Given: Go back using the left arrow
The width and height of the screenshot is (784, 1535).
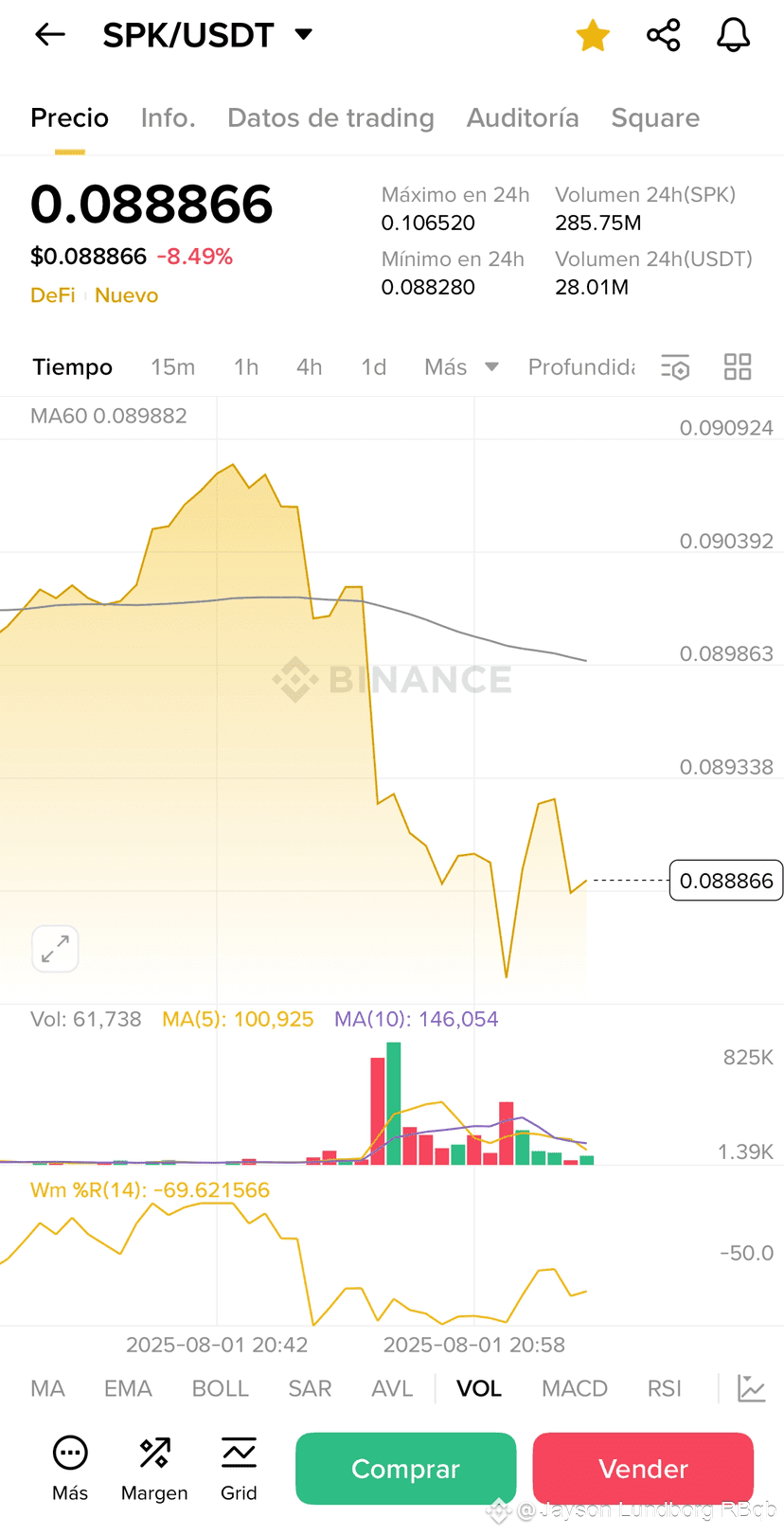Looking at the screenshot, I should coord(49,35).
